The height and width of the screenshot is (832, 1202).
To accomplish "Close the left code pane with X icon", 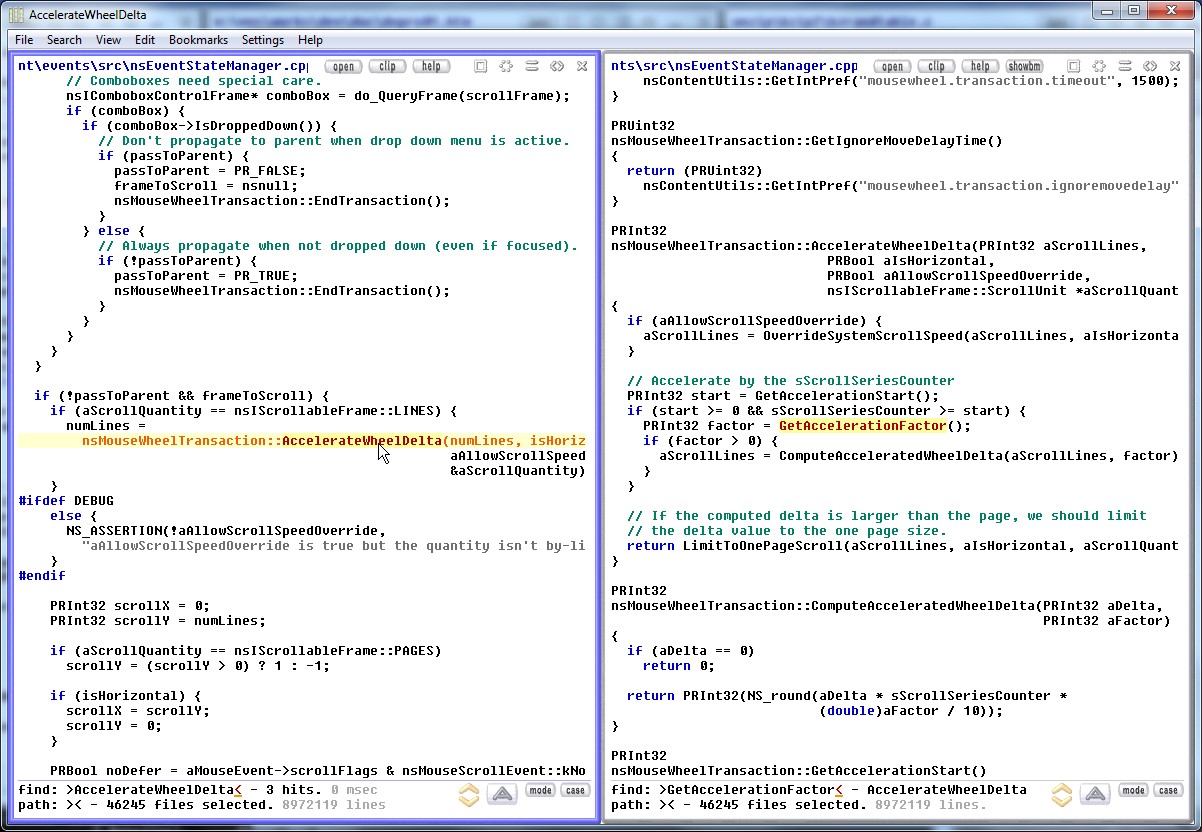I will point(582,66).
